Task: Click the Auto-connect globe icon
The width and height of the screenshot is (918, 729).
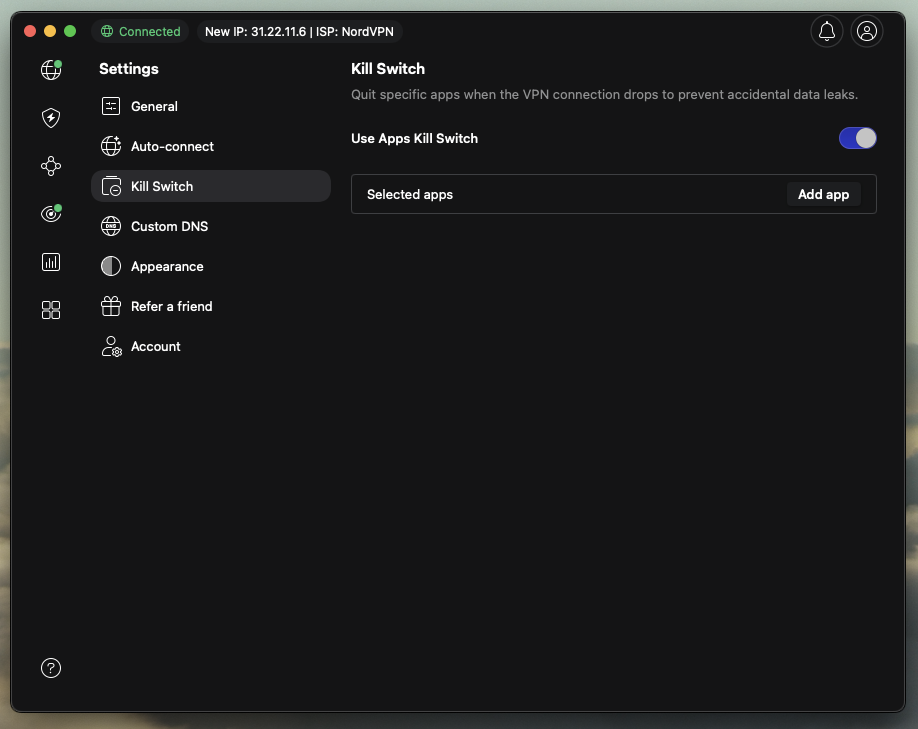Action: (111, 146)
